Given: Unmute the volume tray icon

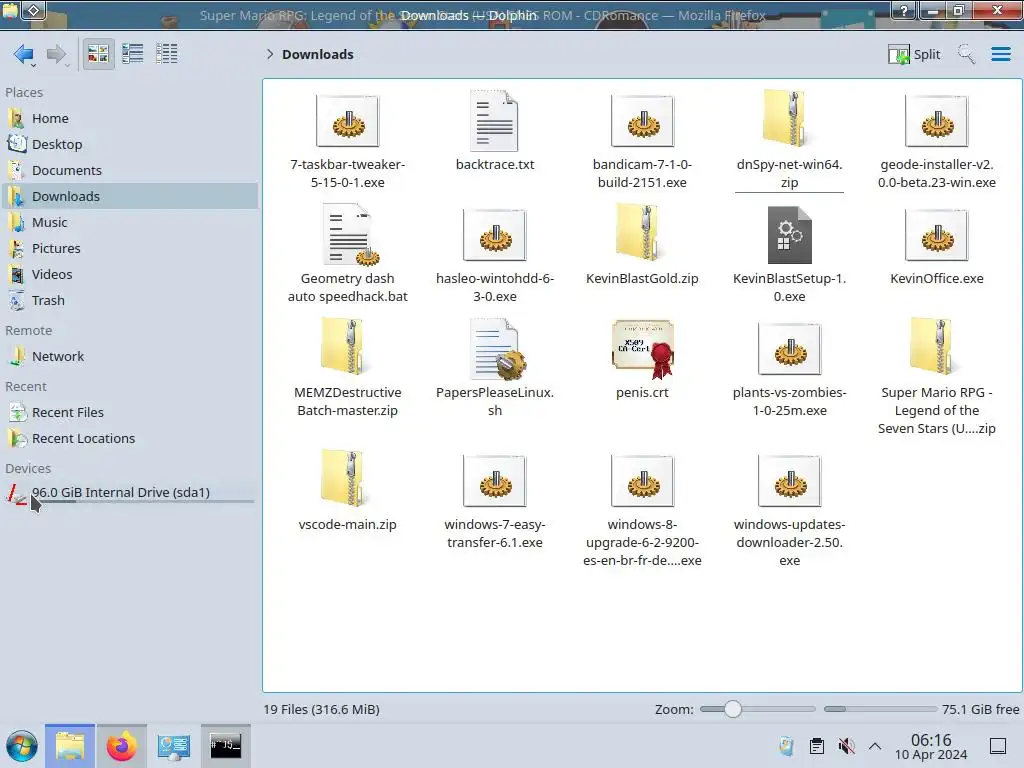Looking at the screenshot, I should [846, 746].
